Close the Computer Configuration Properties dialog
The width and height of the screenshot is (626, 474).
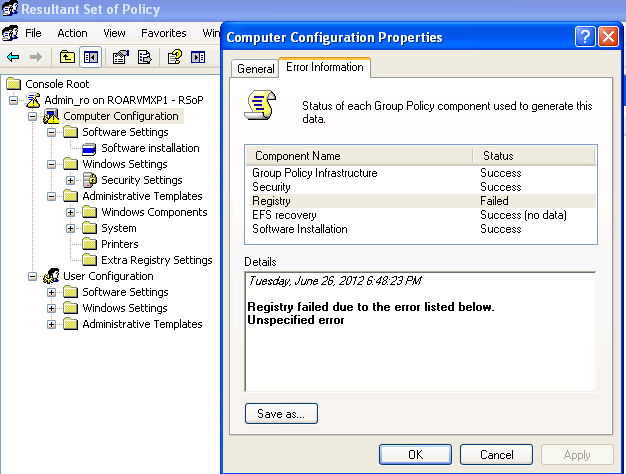click(x=608, y=37)
